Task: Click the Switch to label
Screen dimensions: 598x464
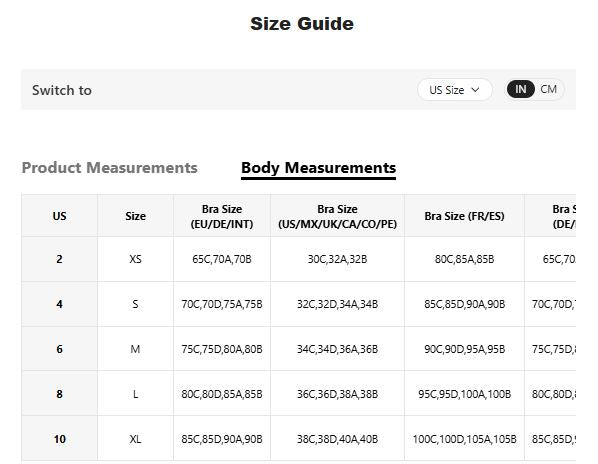Action: tap(62, 90)
